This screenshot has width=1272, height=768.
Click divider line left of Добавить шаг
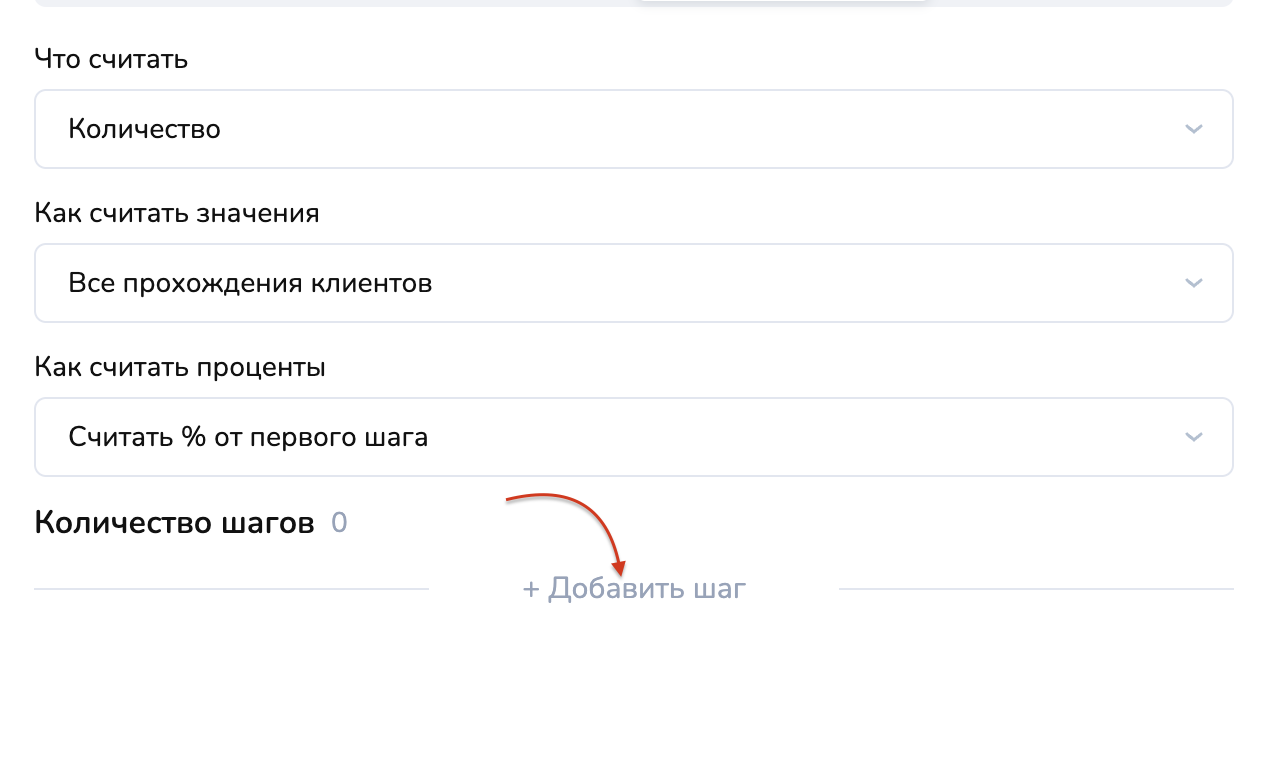click(x=231, y=589)
